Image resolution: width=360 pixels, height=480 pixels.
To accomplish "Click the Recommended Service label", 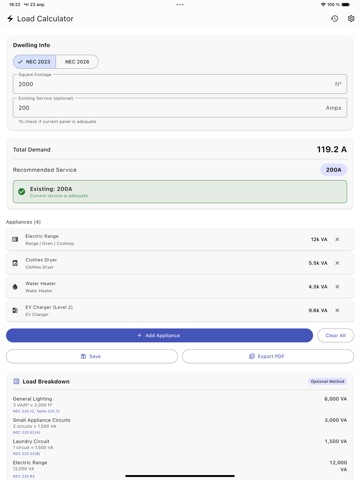I will pyautogui.click(x=45, y=170).
